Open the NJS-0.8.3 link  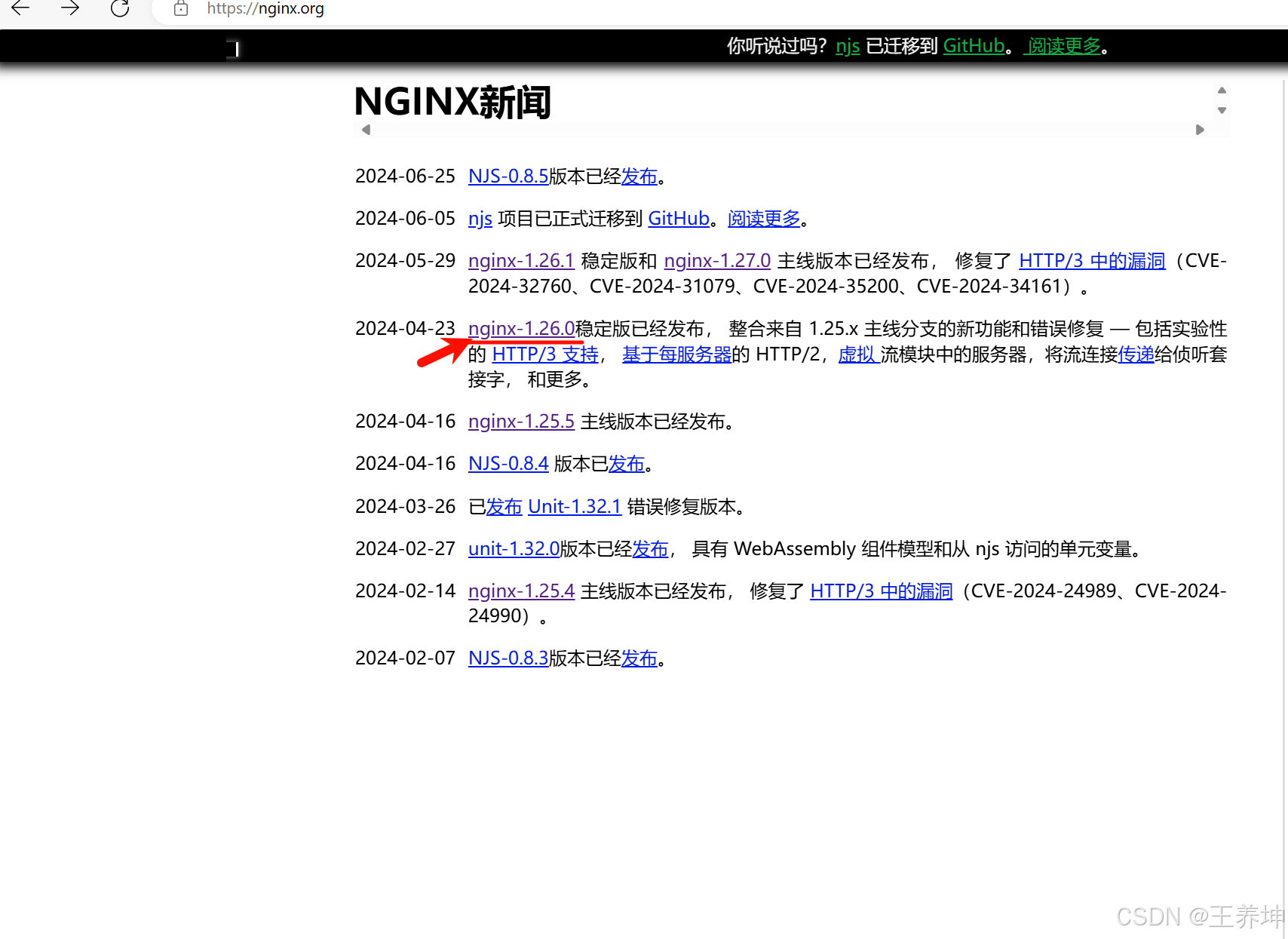click(508, 658)
